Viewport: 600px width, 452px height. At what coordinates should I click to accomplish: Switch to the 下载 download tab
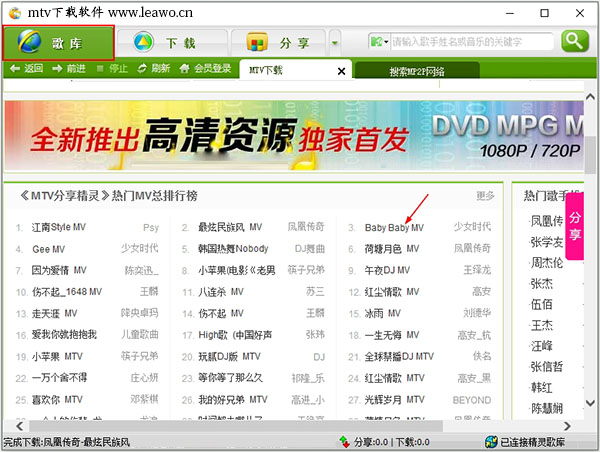click(172, 43)
